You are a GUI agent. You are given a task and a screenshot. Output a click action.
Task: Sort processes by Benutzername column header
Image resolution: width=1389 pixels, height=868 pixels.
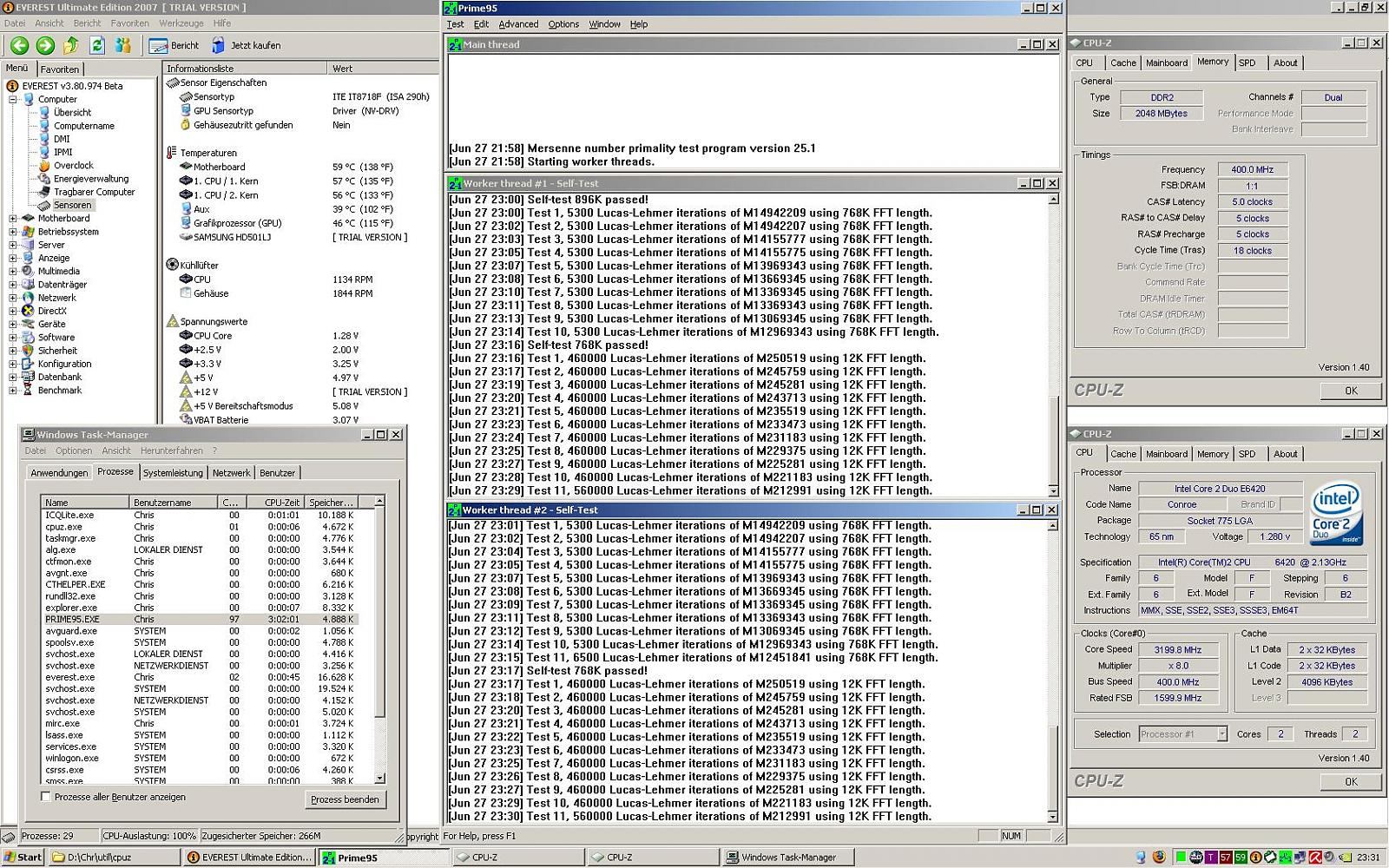(x=174, y=503)
